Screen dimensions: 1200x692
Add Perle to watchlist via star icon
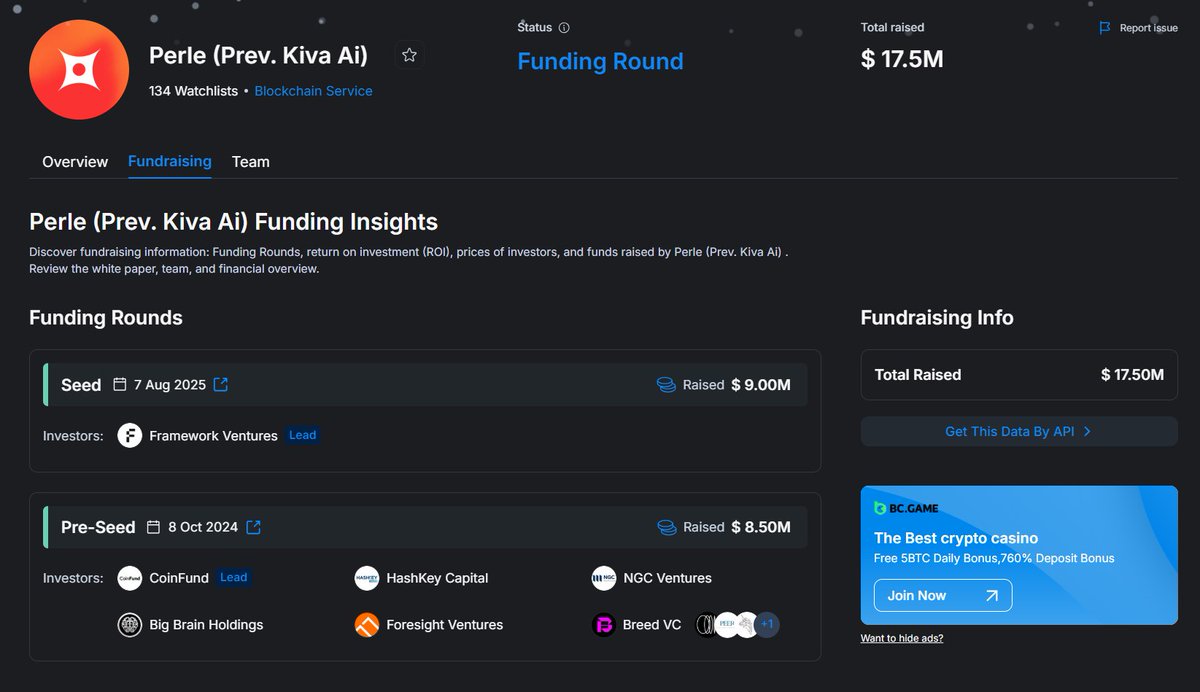(409, 55)
